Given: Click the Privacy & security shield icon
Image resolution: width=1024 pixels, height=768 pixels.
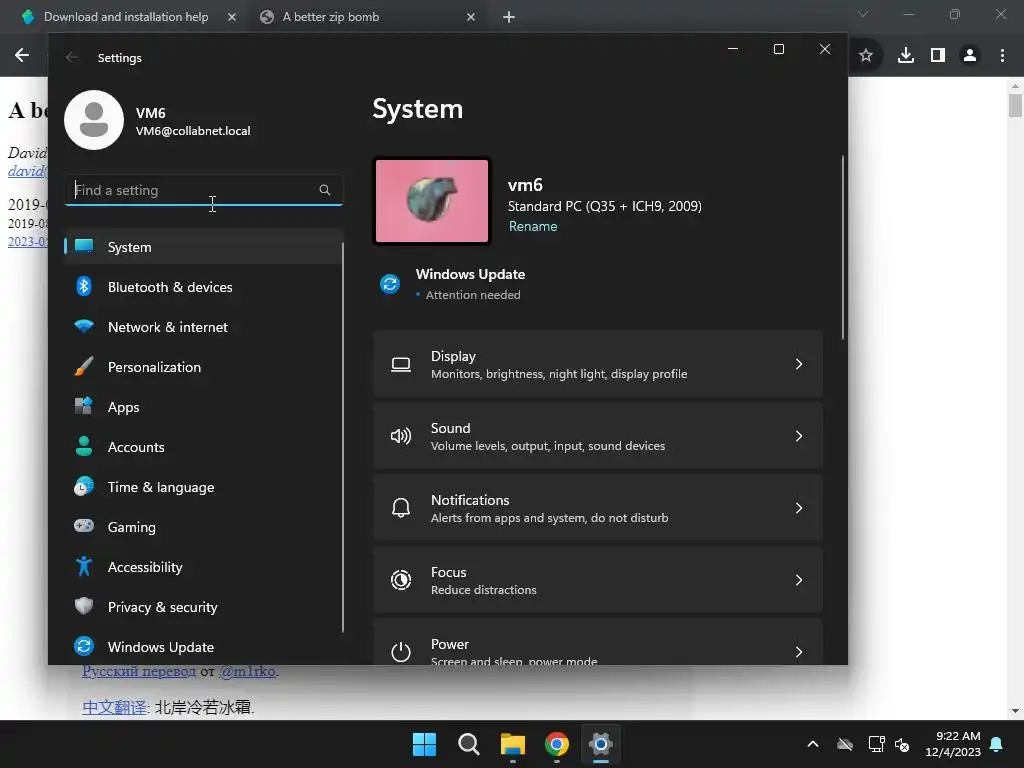Looking at the screenshot, I should click(84, 606).
